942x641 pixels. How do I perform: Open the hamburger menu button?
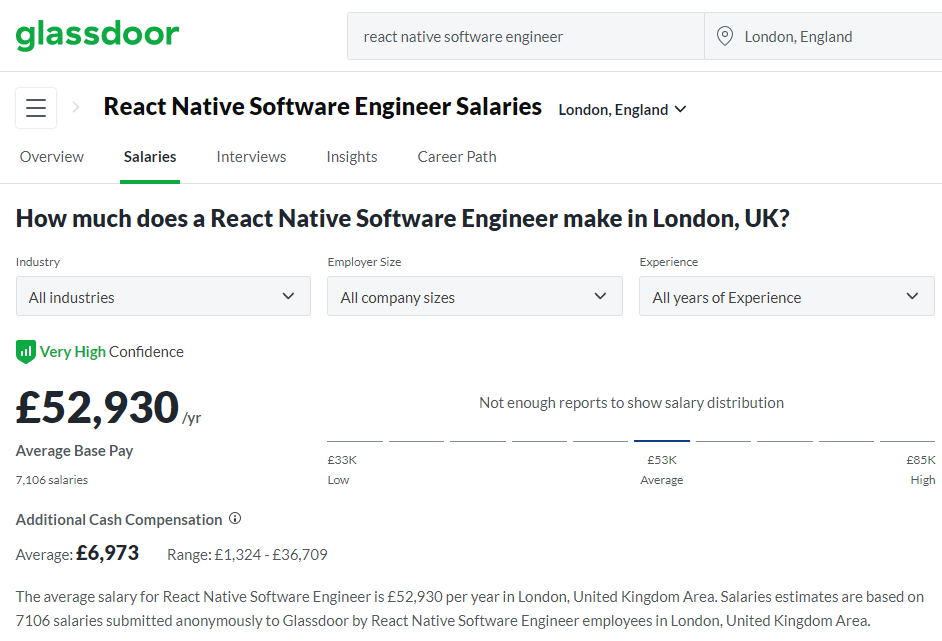click(36, 108)
